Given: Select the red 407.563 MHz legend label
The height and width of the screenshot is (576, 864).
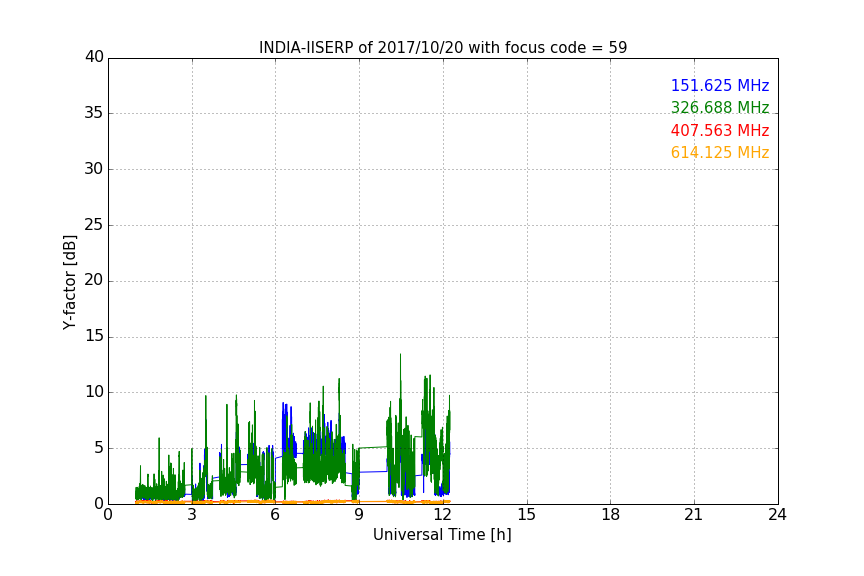Looking at the screenshot, I should (720, 130).
